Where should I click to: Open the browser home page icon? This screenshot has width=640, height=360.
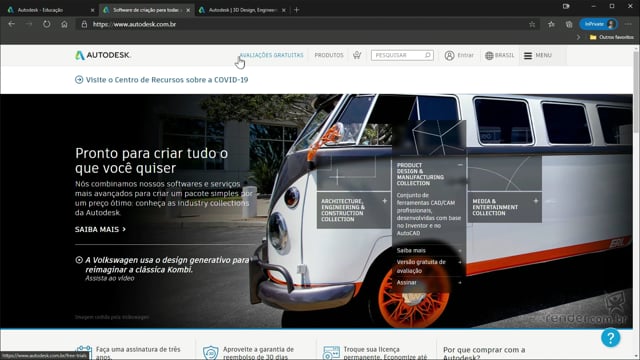click(64, 24)
